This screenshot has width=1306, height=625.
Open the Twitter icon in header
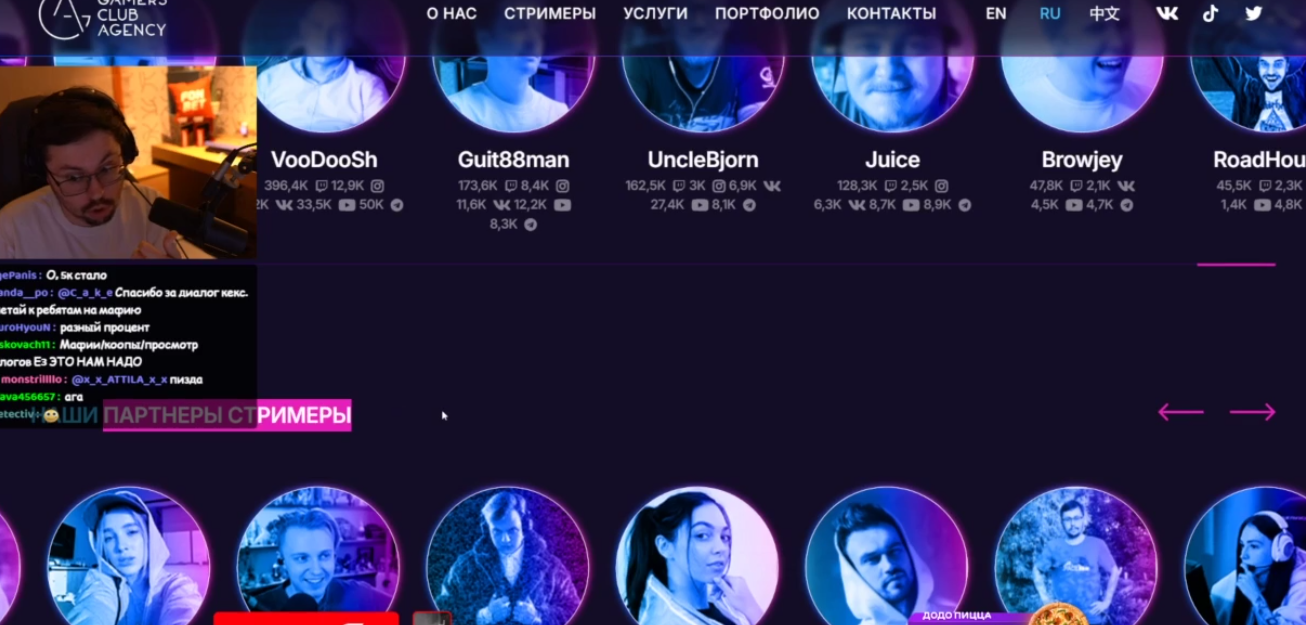(x=1254, y=13)
